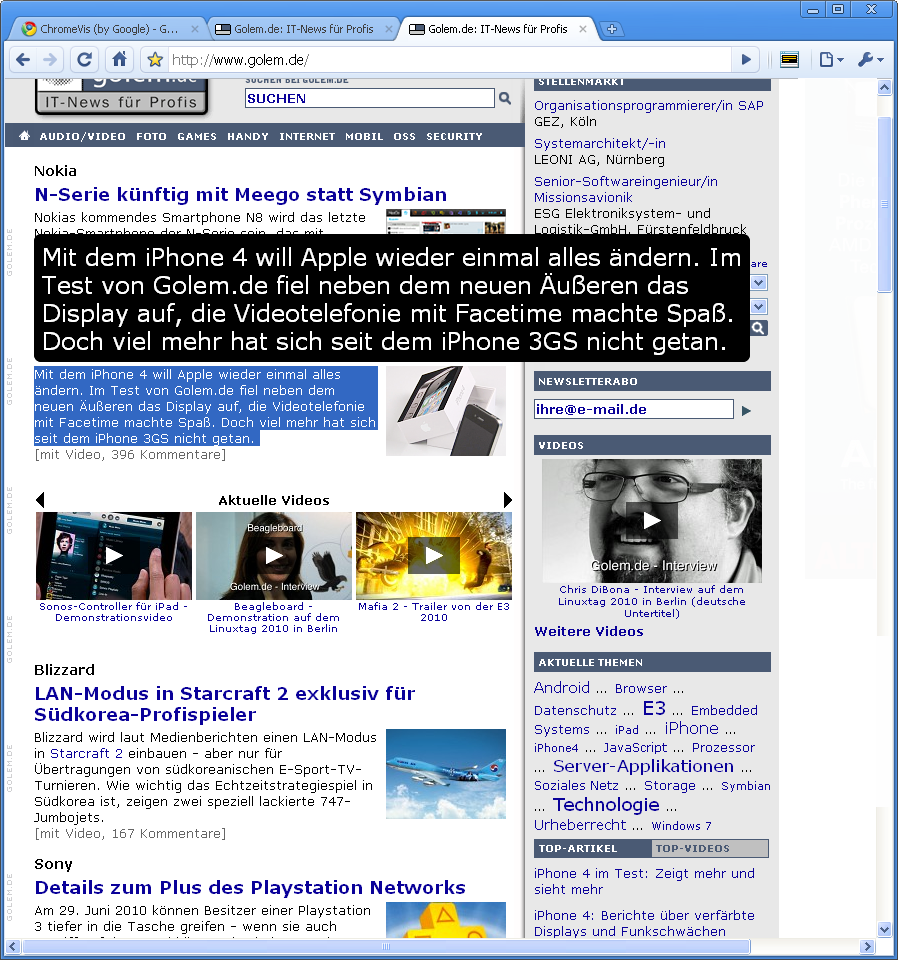The image size is (898, 960).
Task: Click the home icon in Golem navigation bar
Action: point(24,136)
